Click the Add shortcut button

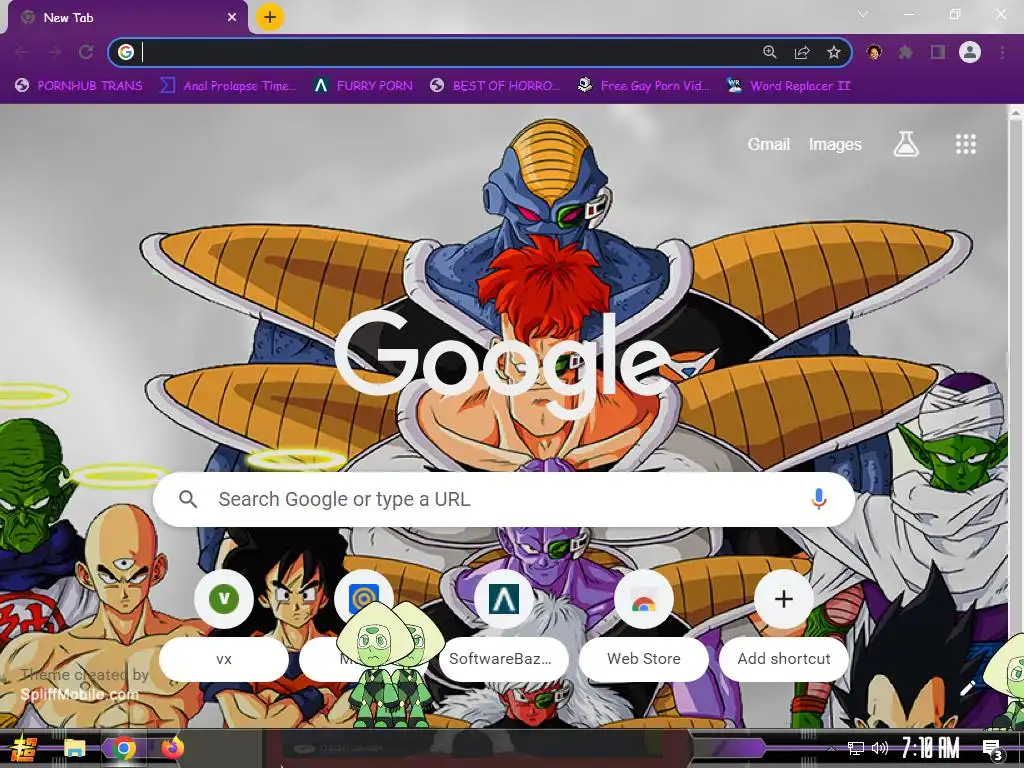(784, 627)
